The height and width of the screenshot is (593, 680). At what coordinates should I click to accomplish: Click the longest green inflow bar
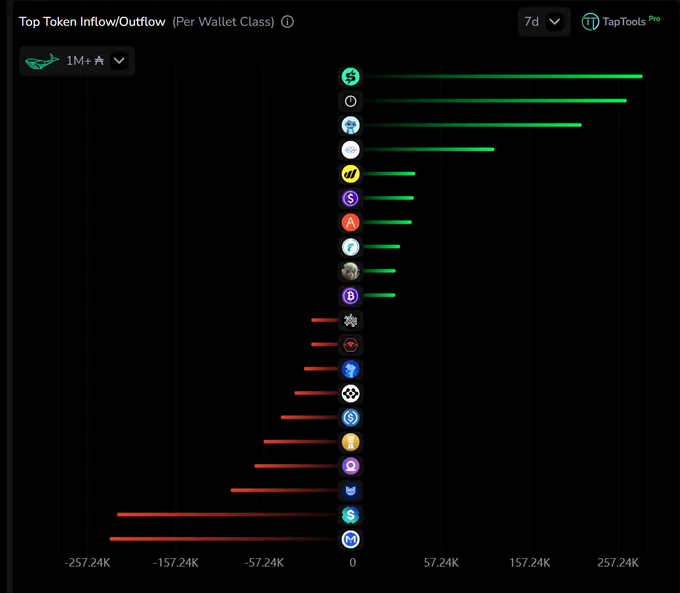tap(503, 76)
